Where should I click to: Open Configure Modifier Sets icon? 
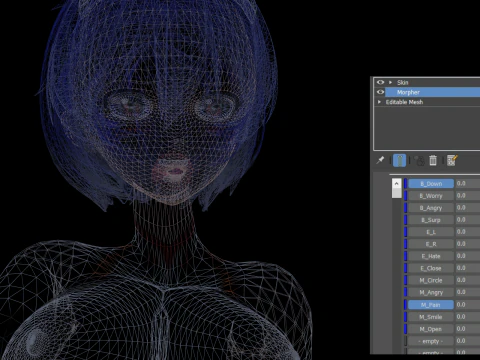[452, 160]
